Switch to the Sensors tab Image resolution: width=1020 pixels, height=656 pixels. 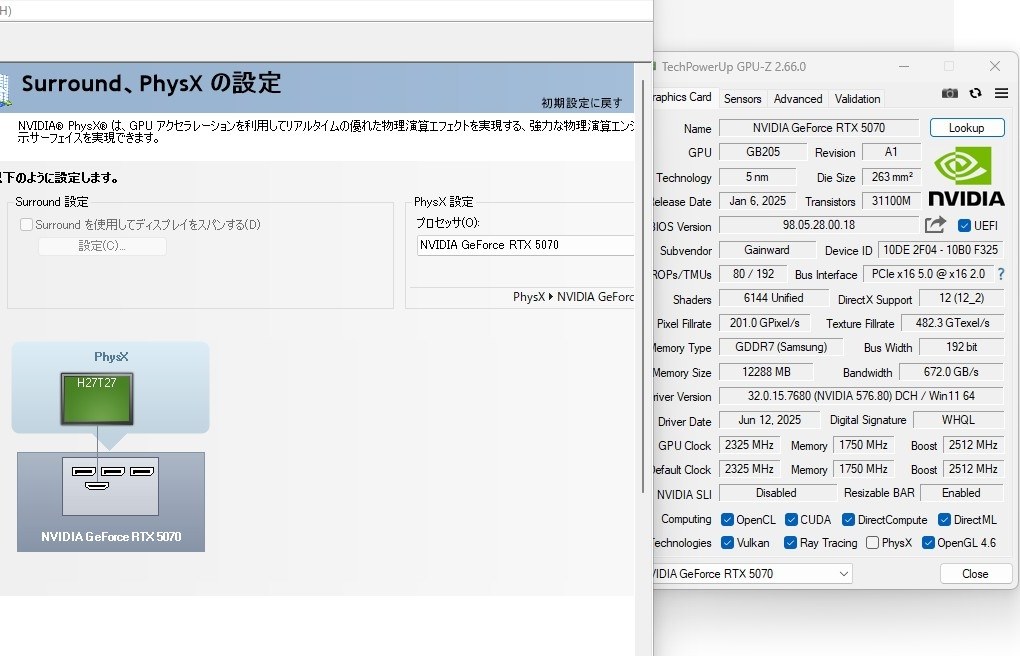(742, 99)
